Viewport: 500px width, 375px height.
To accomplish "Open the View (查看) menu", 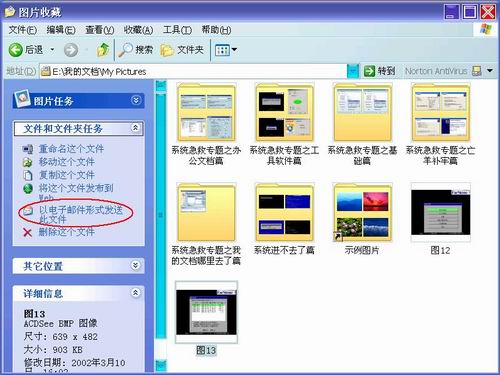I will [100, 30].
